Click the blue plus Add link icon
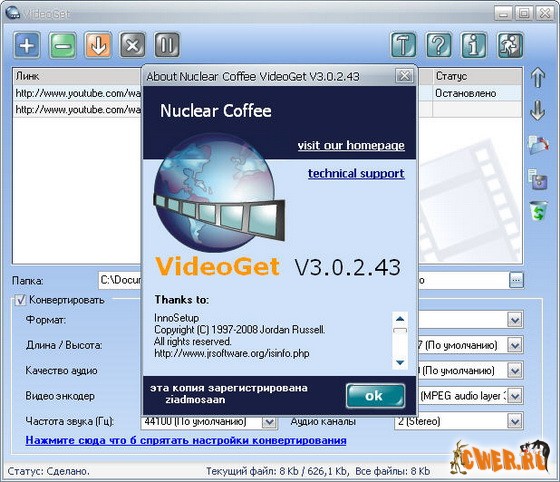This screenshot has width=560, height=482. (27, 45)
